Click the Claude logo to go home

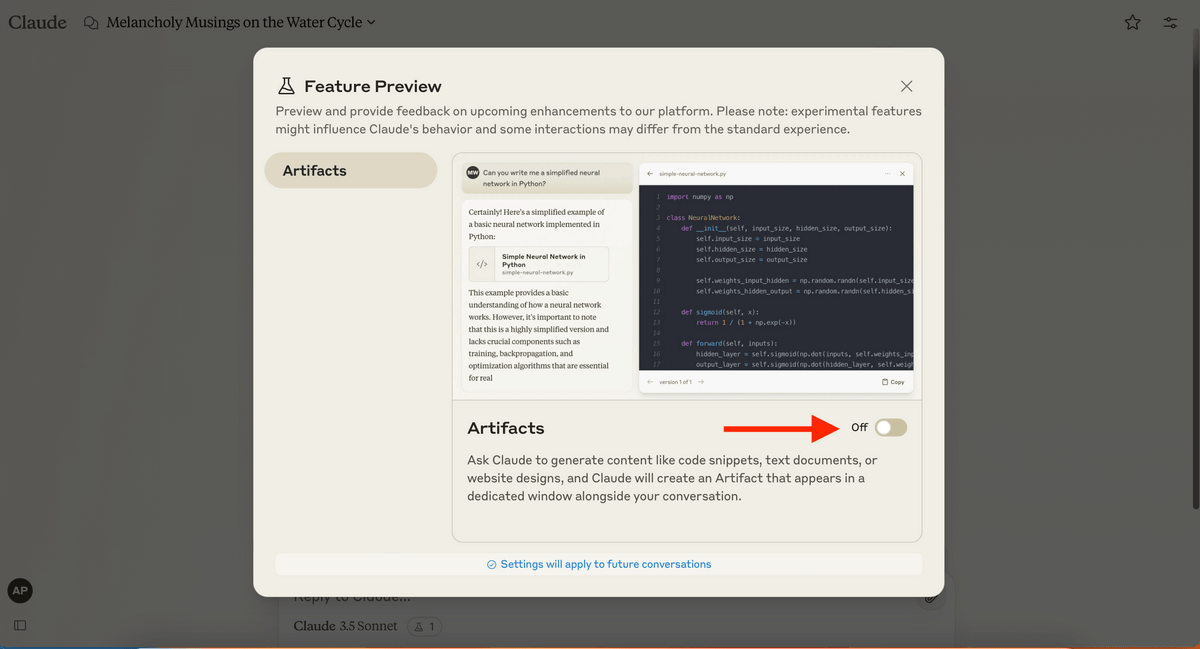pyautogui.click(x=37, y=21)
